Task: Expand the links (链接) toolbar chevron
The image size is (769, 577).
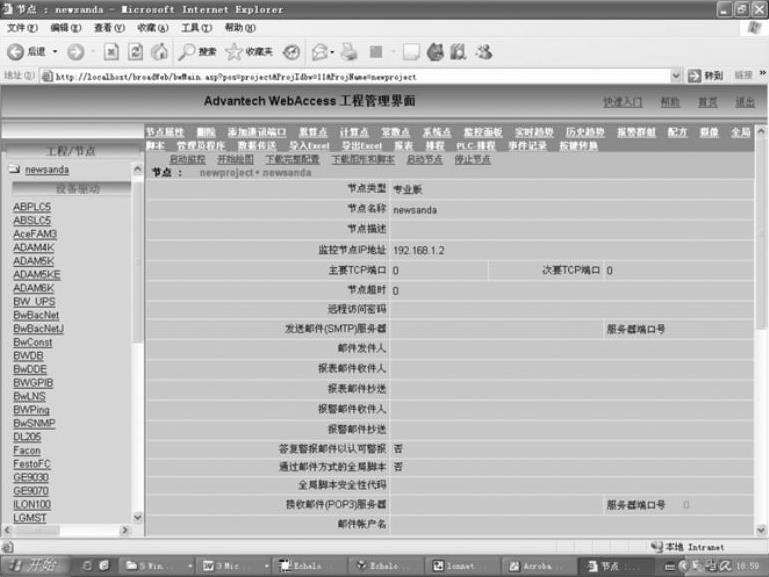Action: [762, 74]
